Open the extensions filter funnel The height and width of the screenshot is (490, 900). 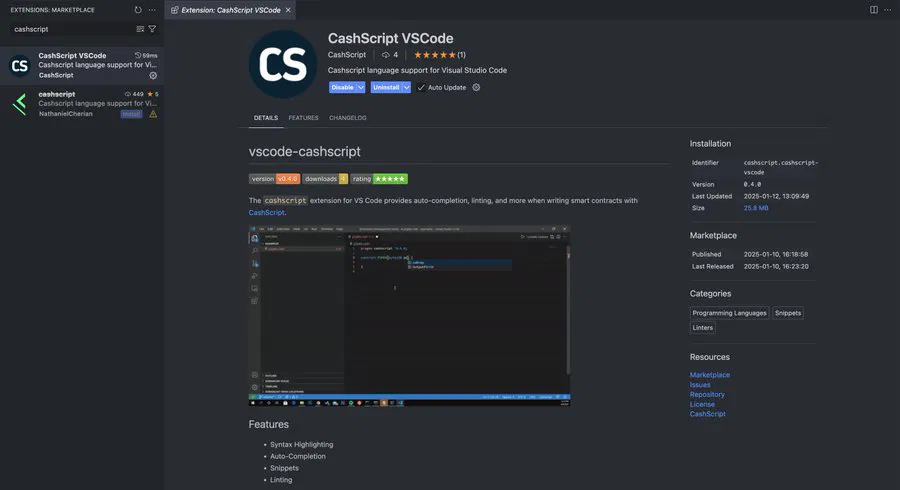coord(152,29)
